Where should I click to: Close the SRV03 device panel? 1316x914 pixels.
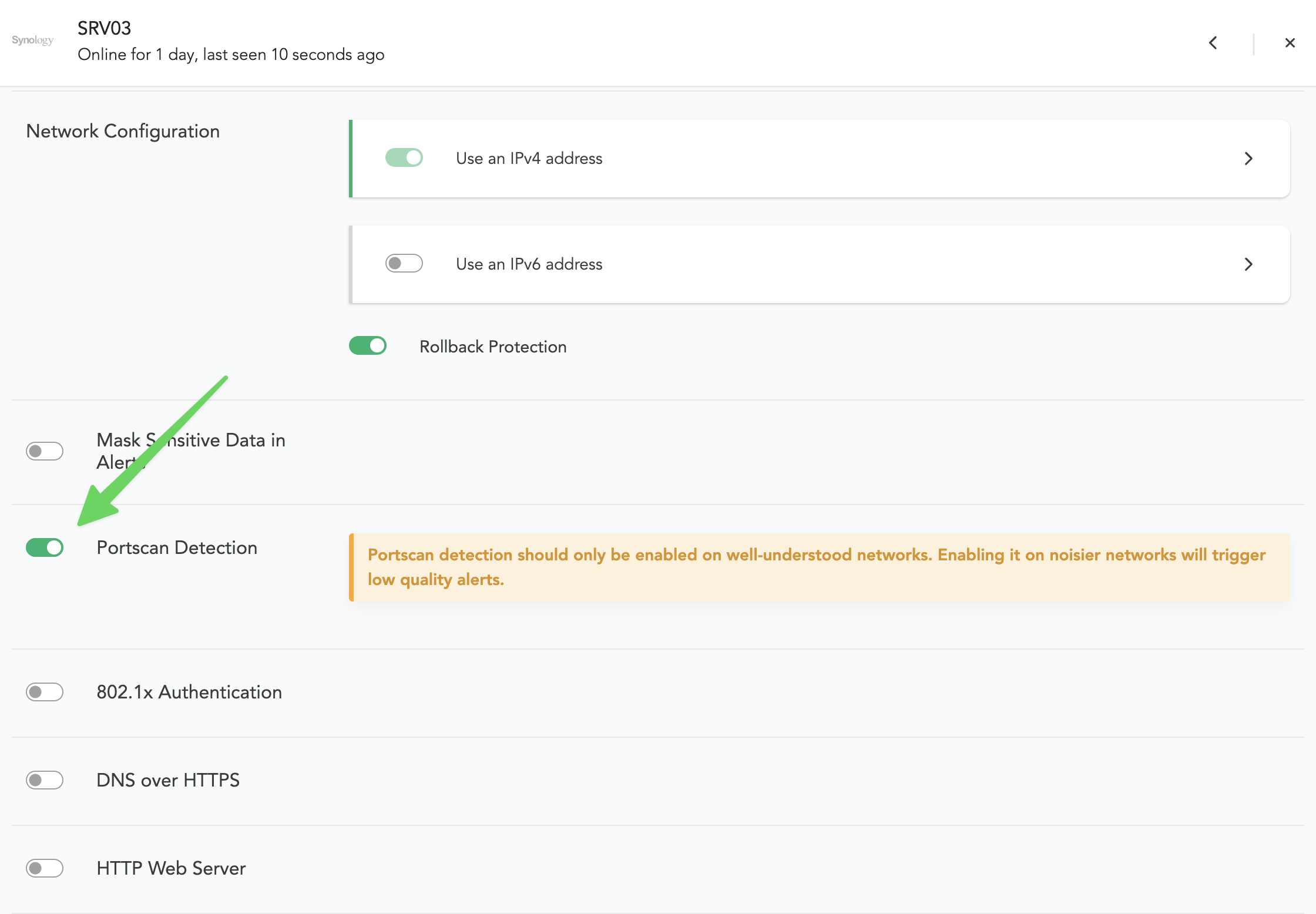pos(1290,43)
